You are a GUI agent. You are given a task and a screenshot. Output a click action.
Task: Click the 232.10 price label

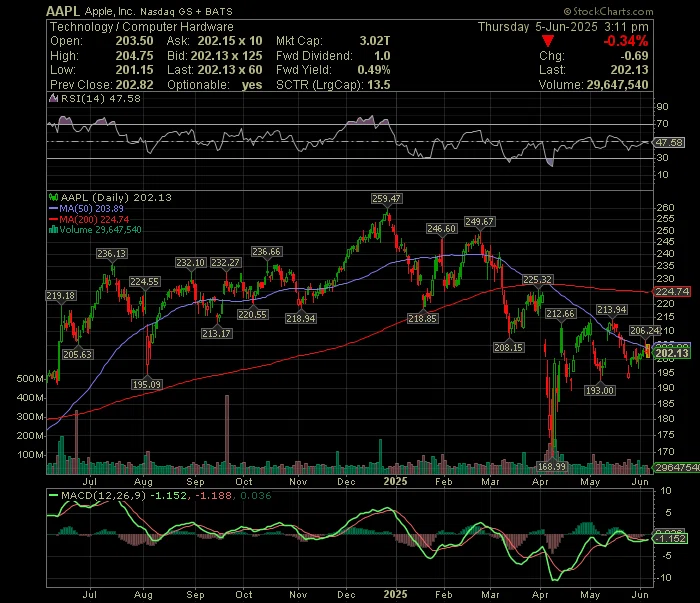[x=190, y=262]
